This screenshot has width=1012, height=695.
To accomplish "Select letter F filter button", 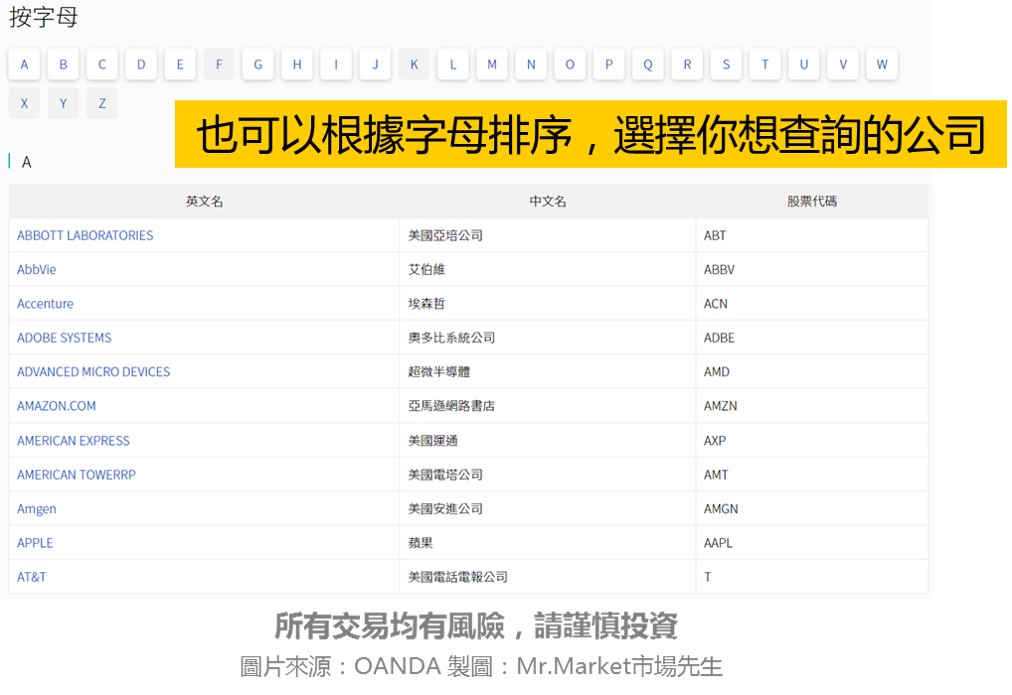I will [x=219, y=64].
